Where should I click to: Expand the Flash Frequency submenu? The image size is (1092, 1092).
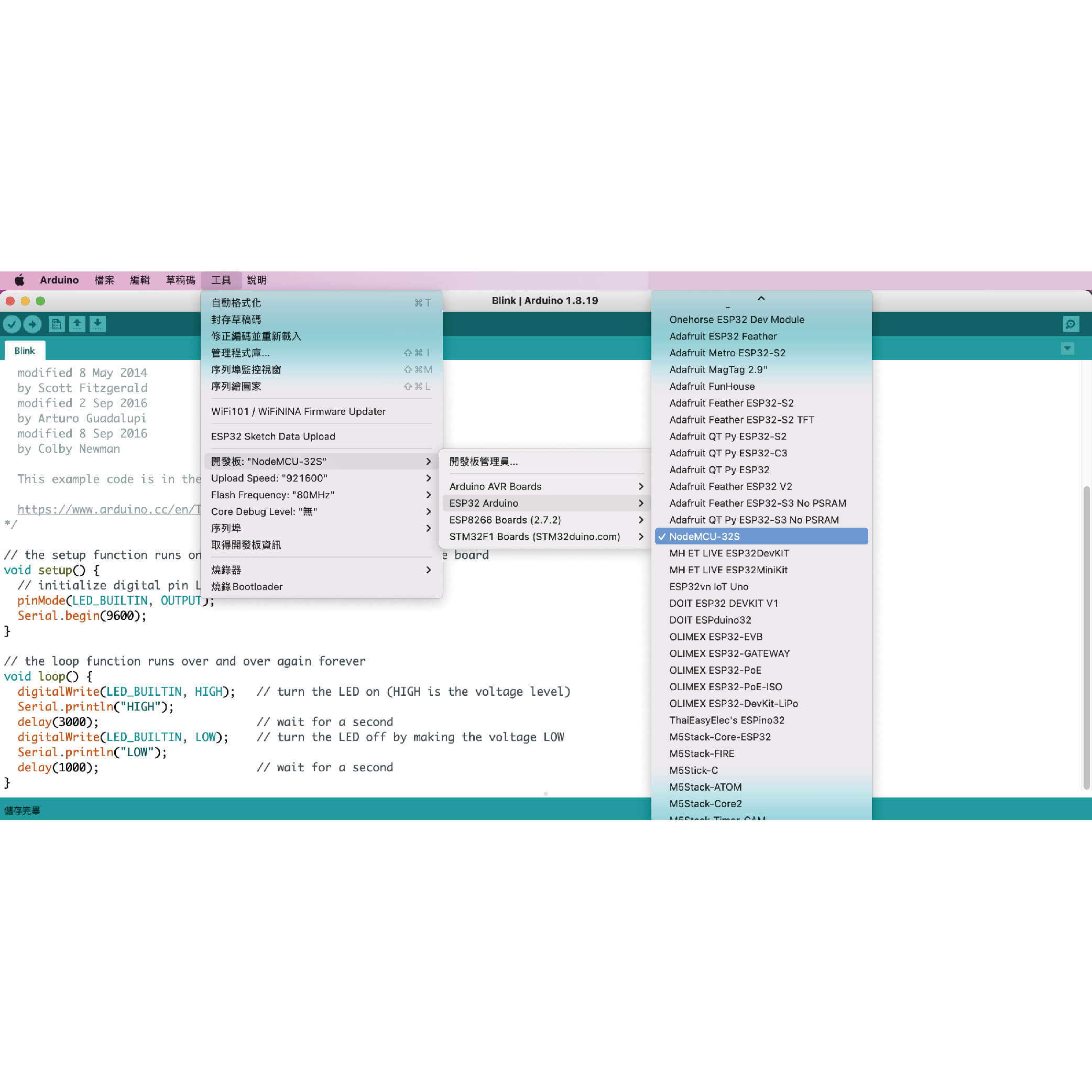click(x=321, y=495)
